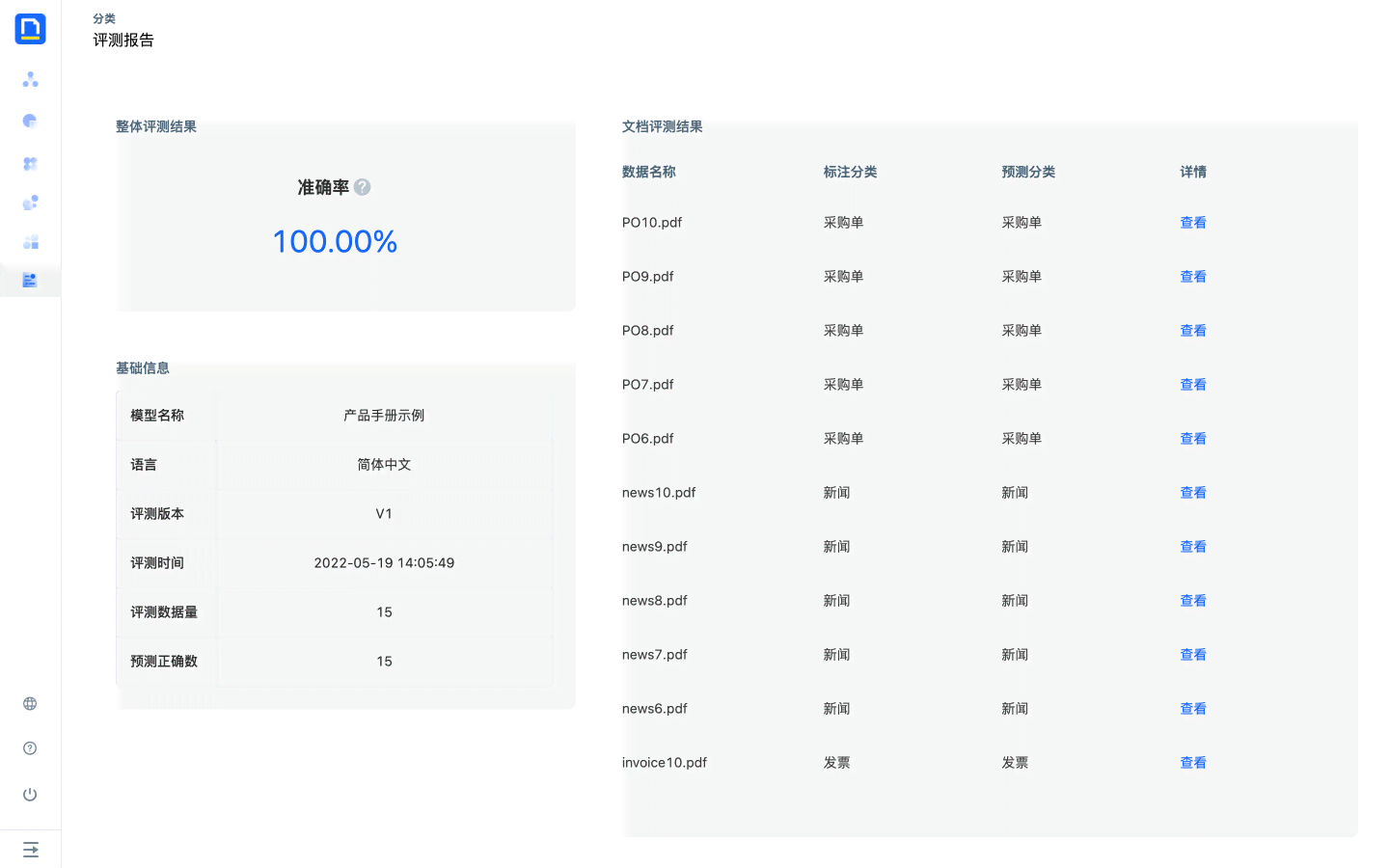Viewport: 1389px width, 868px height.
Task: Open 查看 link for news6.pdf
Action: click(1193, 709)
